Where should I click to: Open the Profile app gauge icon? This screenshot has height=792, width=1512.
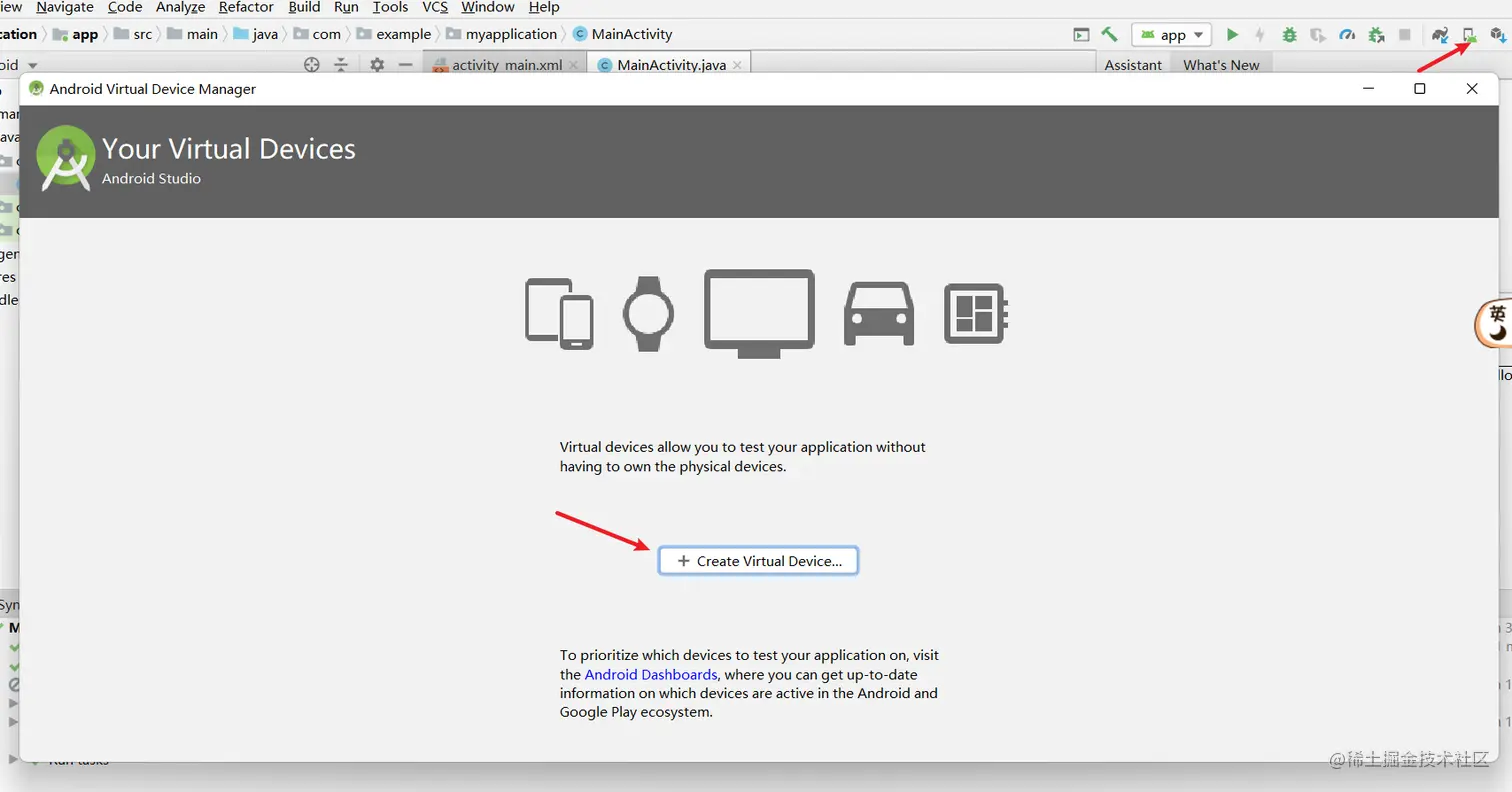[x=1347, y=35]
